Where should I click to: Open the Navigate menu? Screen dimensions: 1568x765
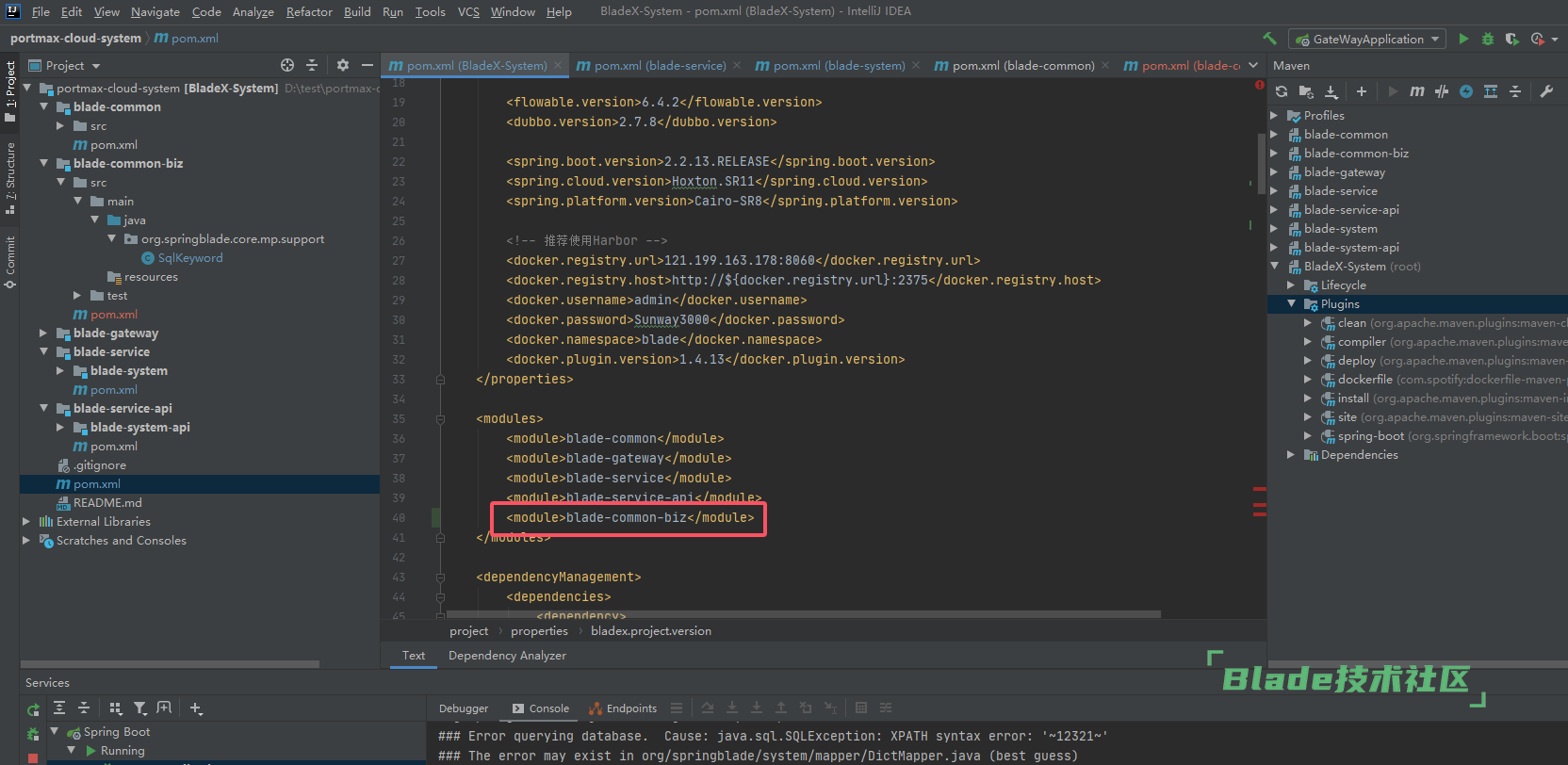pyautogui.click(x=155, y=11)
